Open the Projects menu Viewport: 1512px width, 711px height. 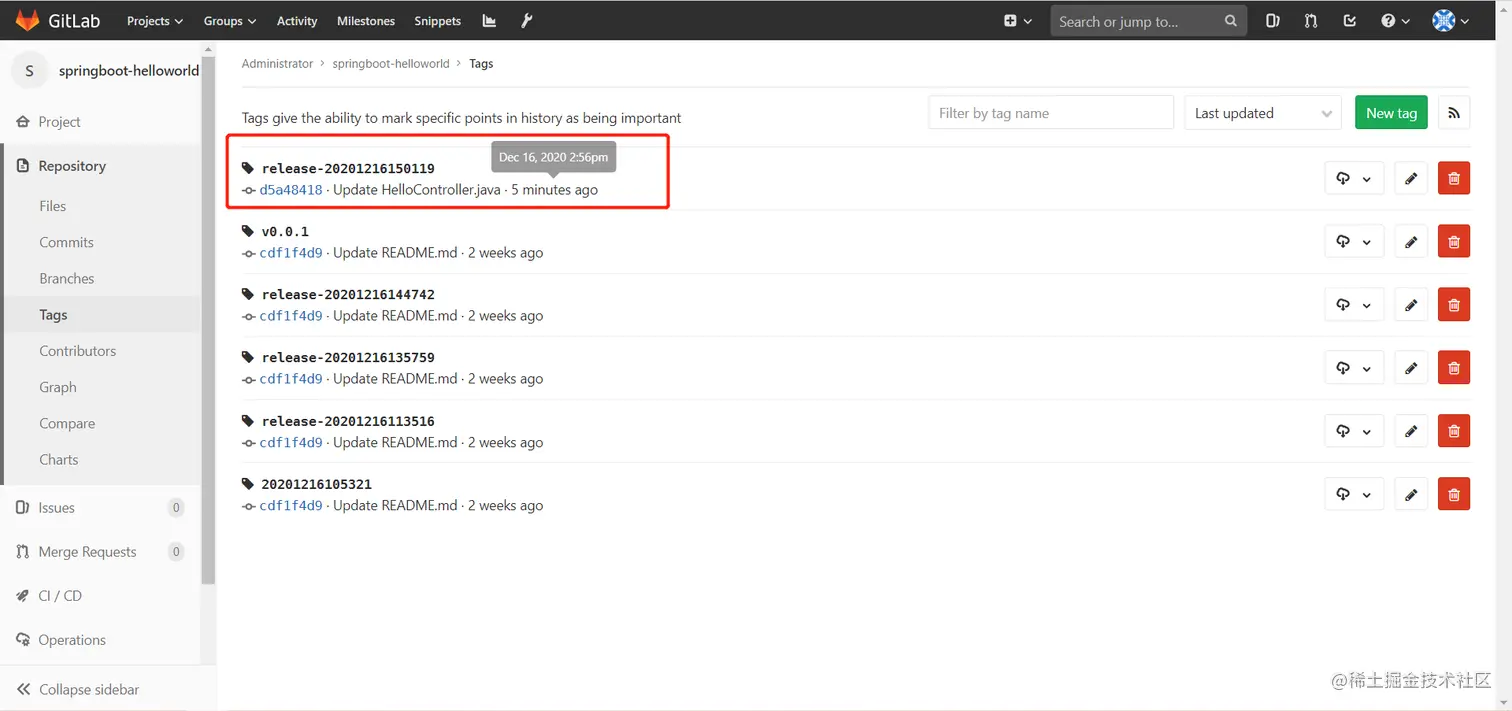(x=155, y=20)
